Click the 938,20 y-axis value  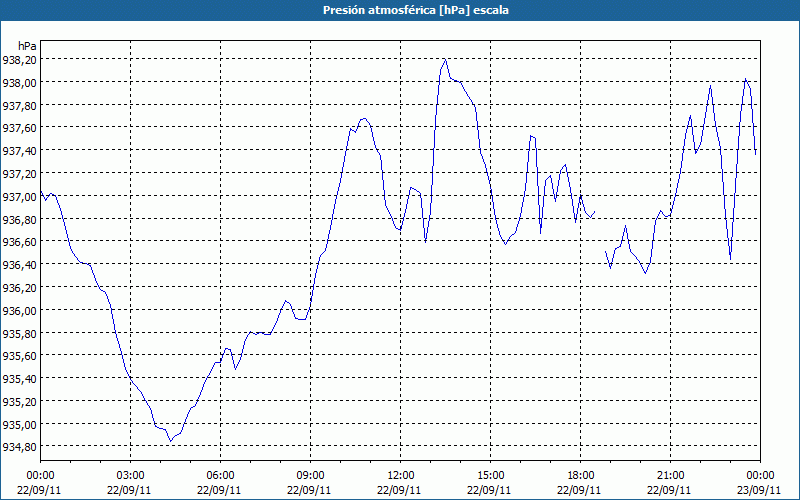(19, 60)
